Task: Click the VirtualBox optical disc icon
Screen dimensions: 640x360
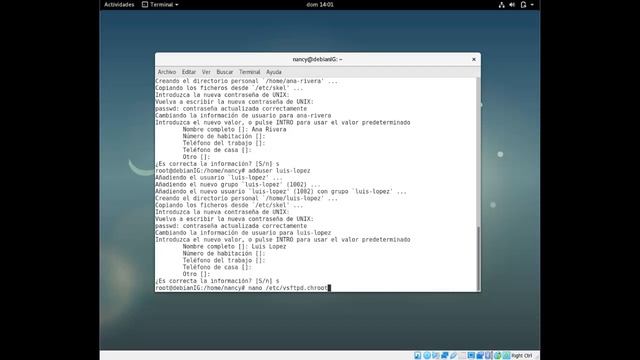Action: (x=427, y=356)
